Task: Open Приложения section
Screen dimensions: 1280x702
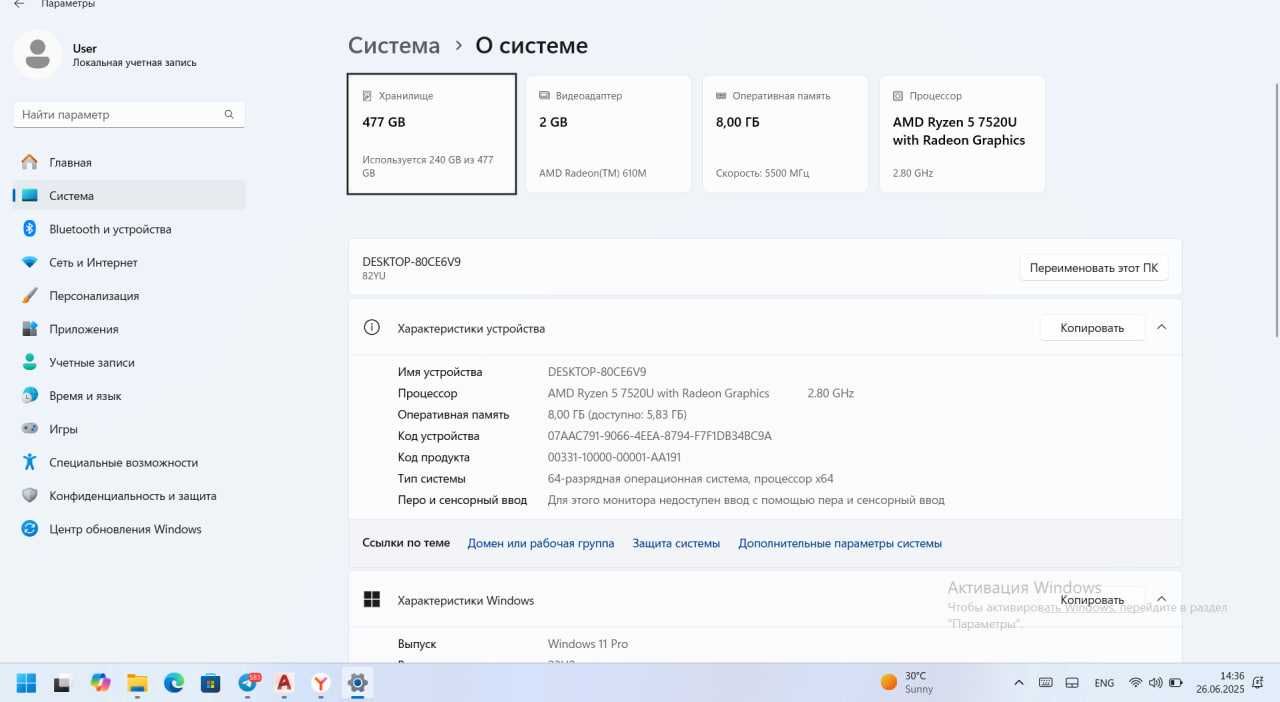Action: (x=129, y=329)
